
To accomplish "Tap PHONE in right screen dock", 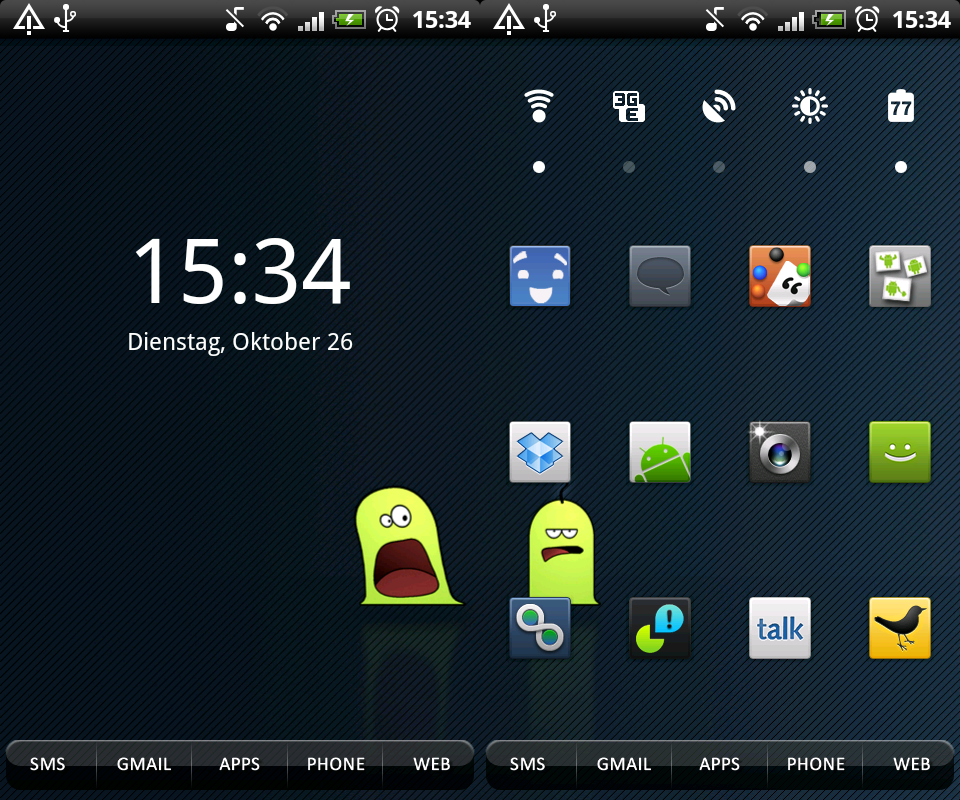I will click(x=816, y=764).
